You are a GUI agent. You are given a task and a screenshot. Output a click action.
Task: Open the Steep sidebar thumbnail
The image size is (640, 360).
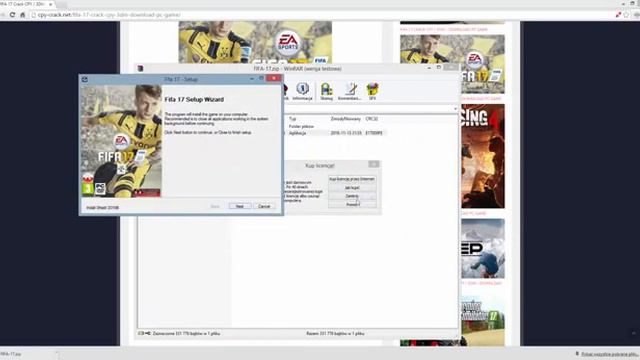click(483, 249)
